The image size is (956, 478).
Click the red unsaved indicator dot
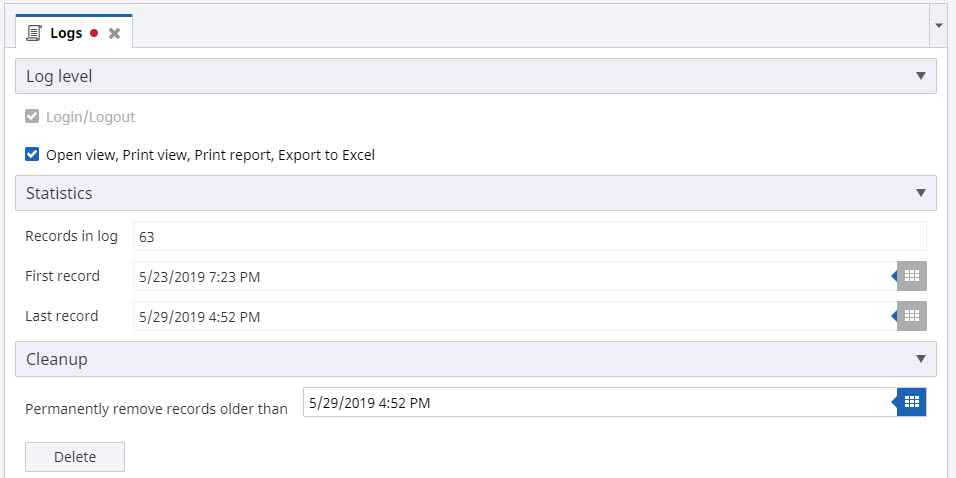tap(94, 33)
